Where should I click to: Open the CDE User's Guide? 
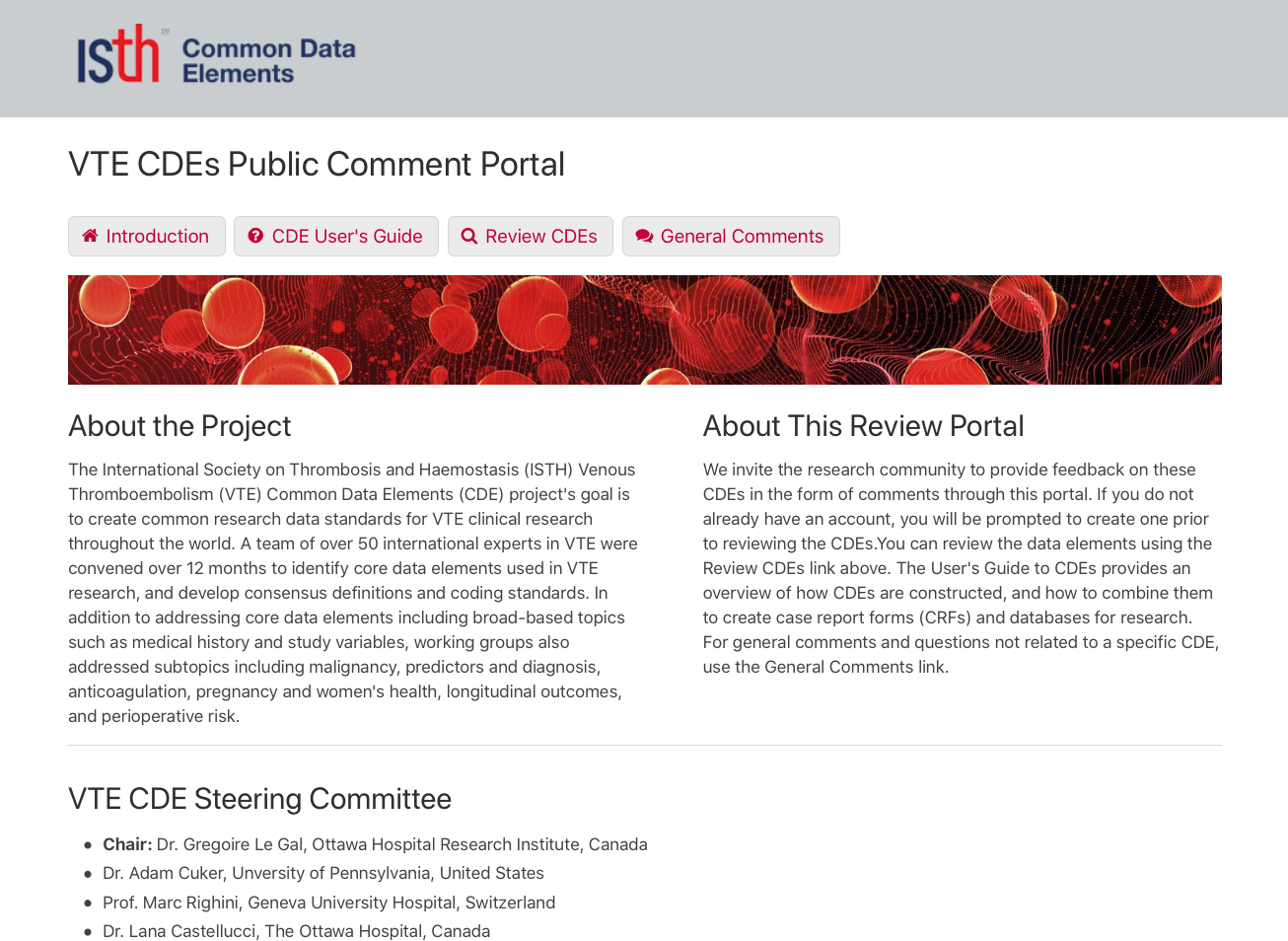pos(336,237)
